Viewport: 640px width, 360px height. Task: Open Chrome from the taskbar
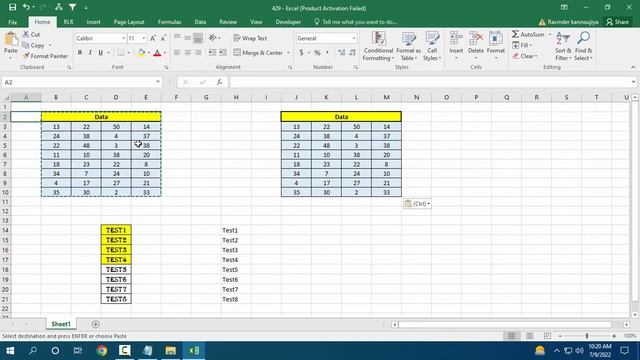click(102, 351)
